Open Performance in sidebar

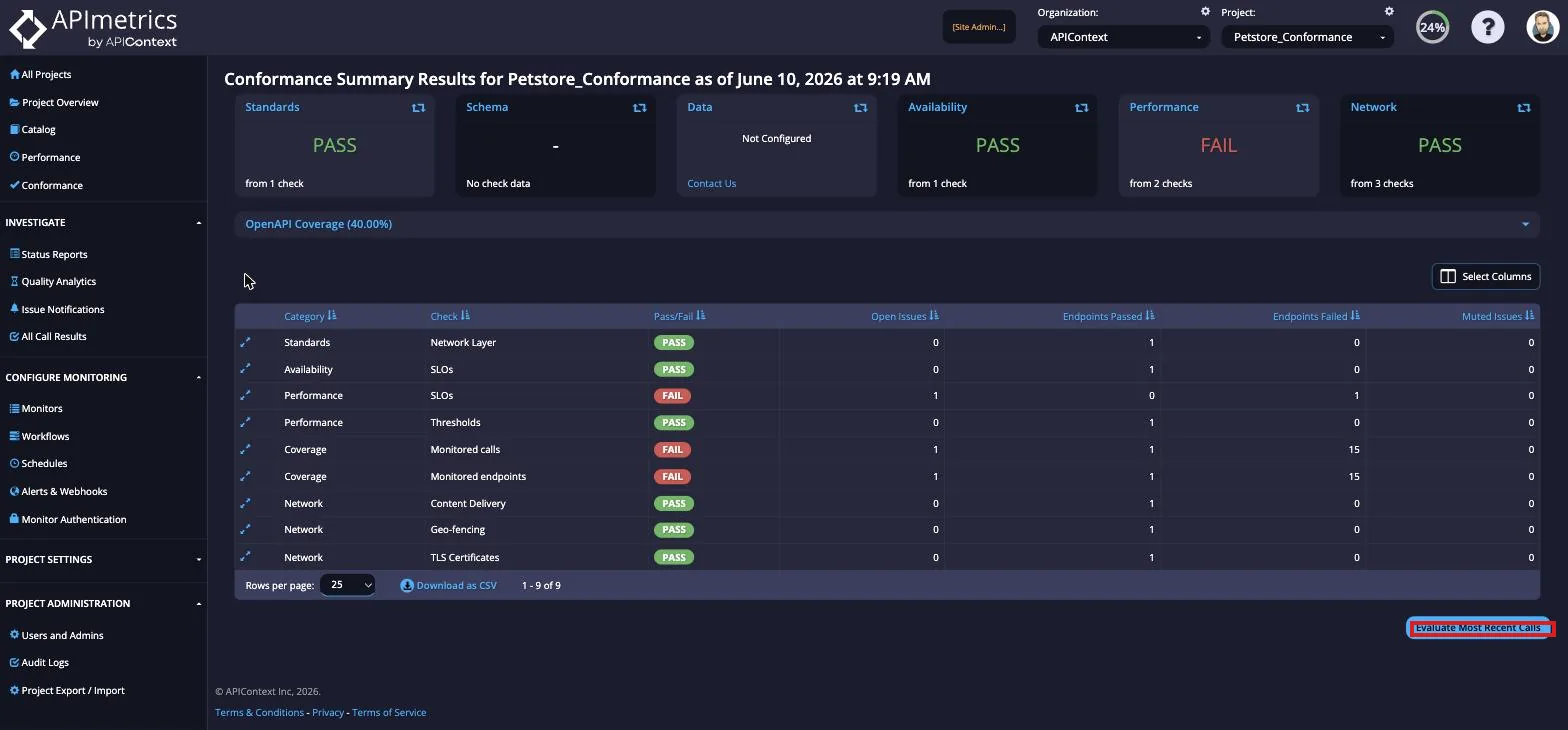tap(44, 157)
